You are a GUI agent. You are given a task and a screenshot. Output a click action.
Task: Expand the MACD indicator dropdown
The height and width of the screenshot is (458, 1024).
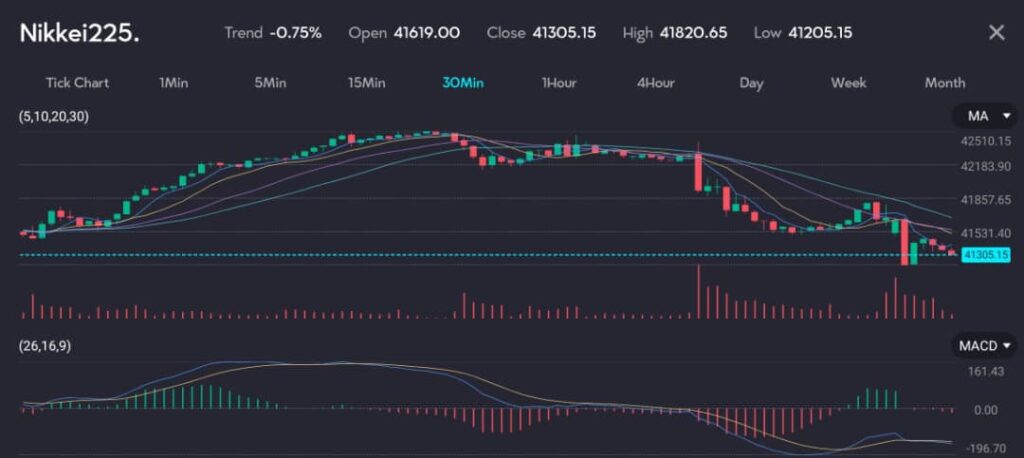click(x=986, y=346)
